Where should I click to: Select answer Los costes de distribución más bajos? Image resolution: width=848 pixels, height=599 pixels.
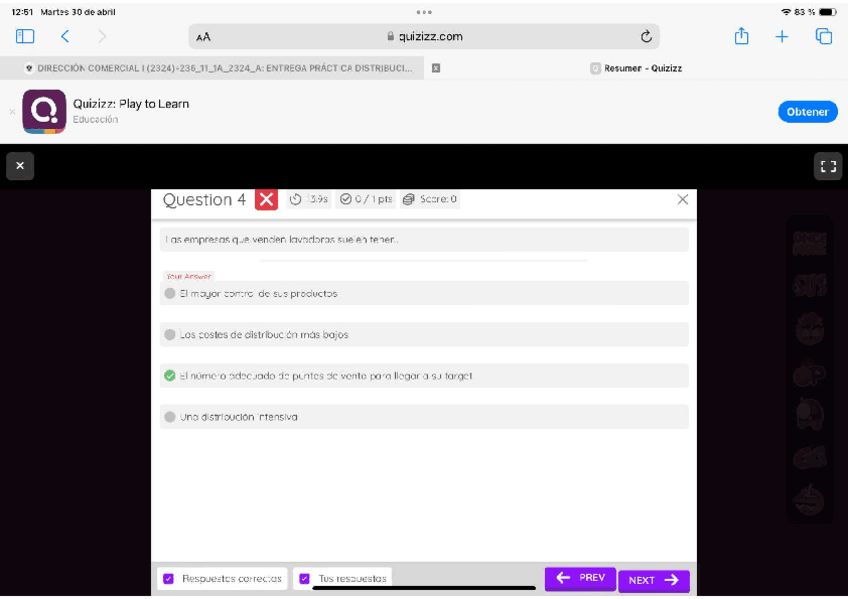point(425,334)
